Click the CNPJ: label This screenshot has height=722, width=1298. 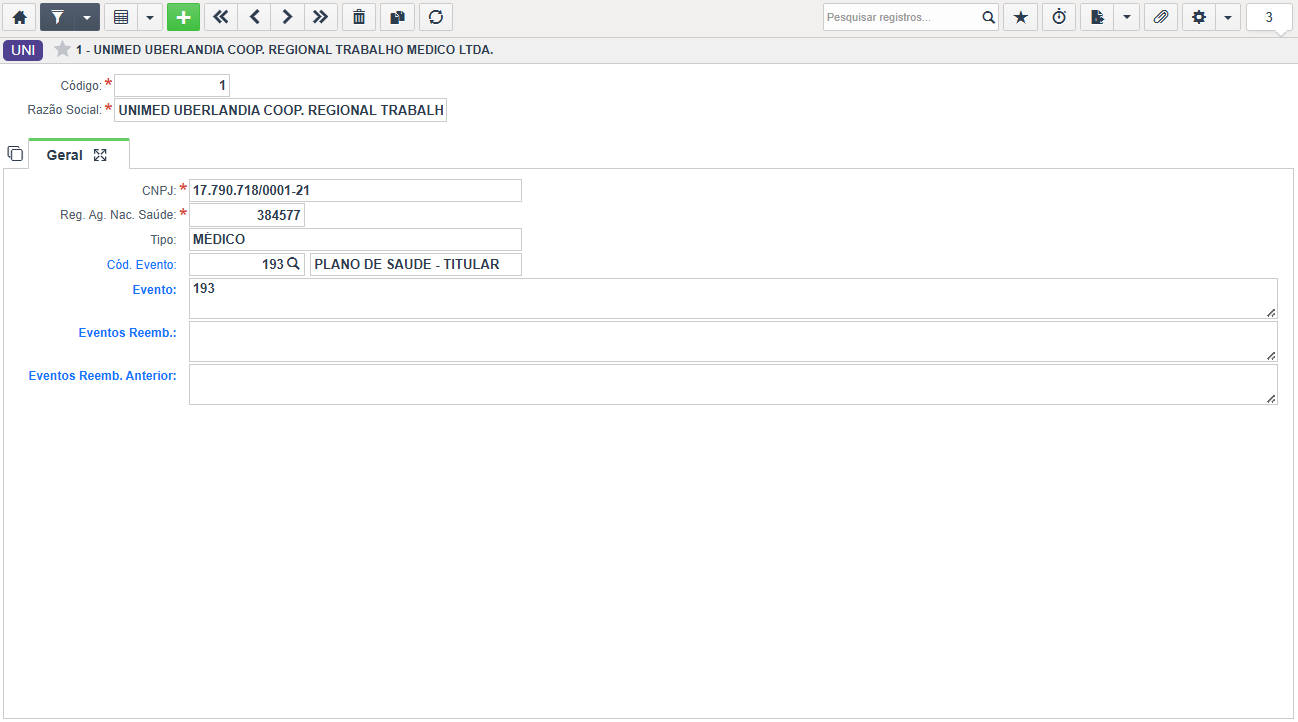tap(159, 190)
